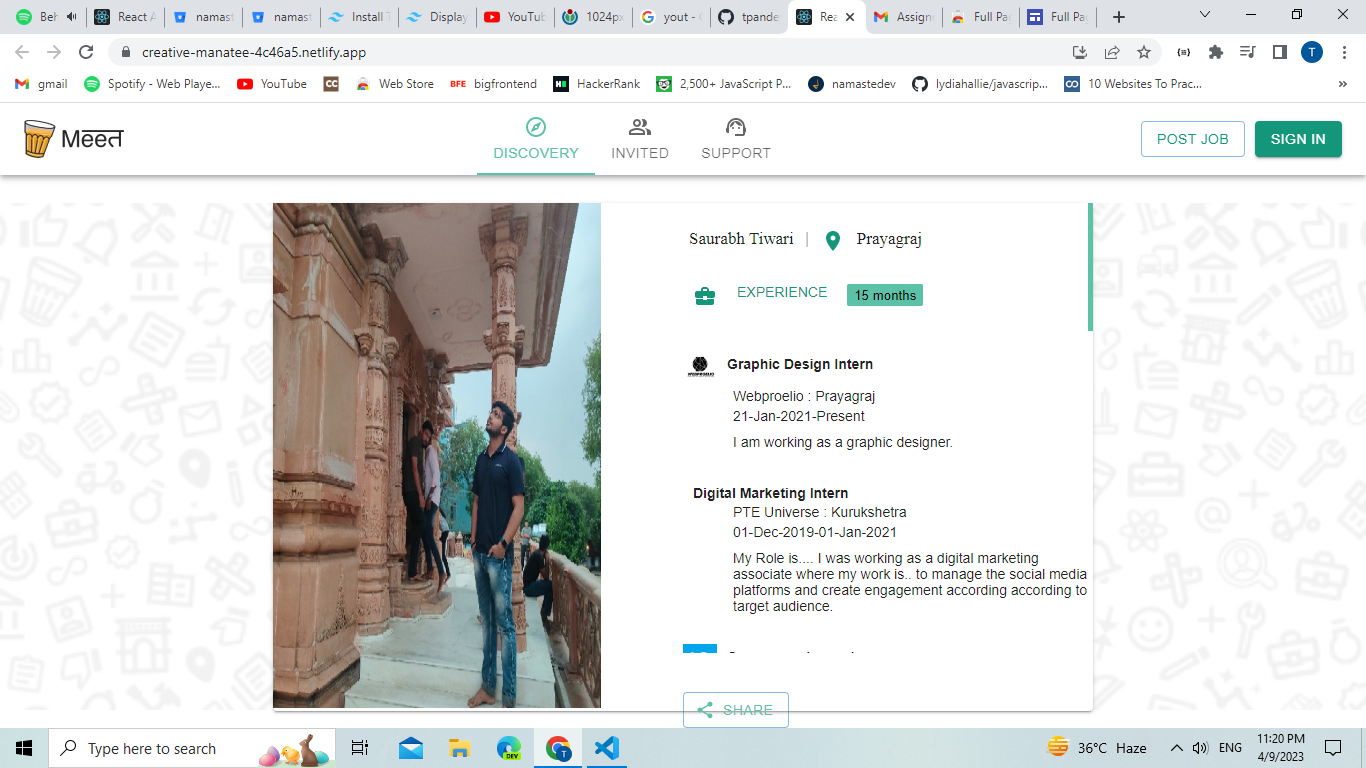
Task: Expand hidden bookmarks with double chevron
Action: [1342, 84]
